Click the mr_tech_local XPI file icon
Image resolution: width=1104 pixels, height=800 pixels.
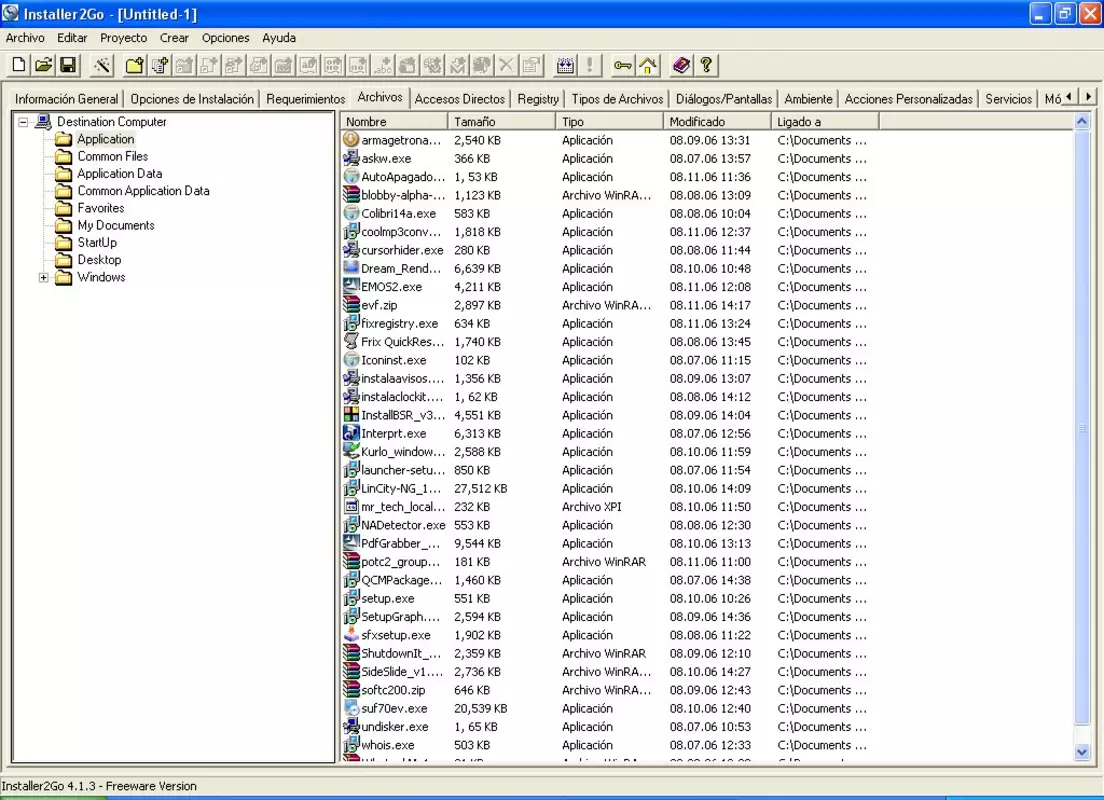[351, 506]
